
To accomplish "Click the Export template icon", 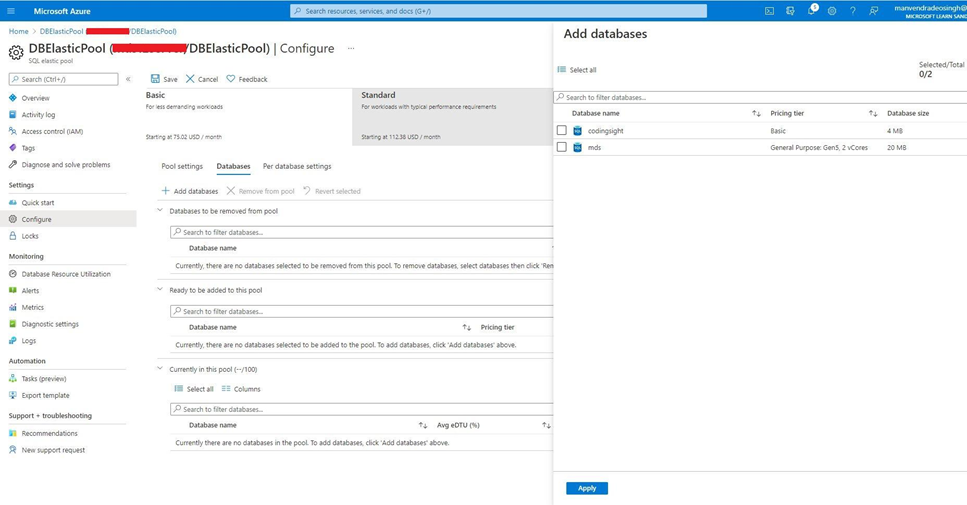I will (x=13, y=395).
